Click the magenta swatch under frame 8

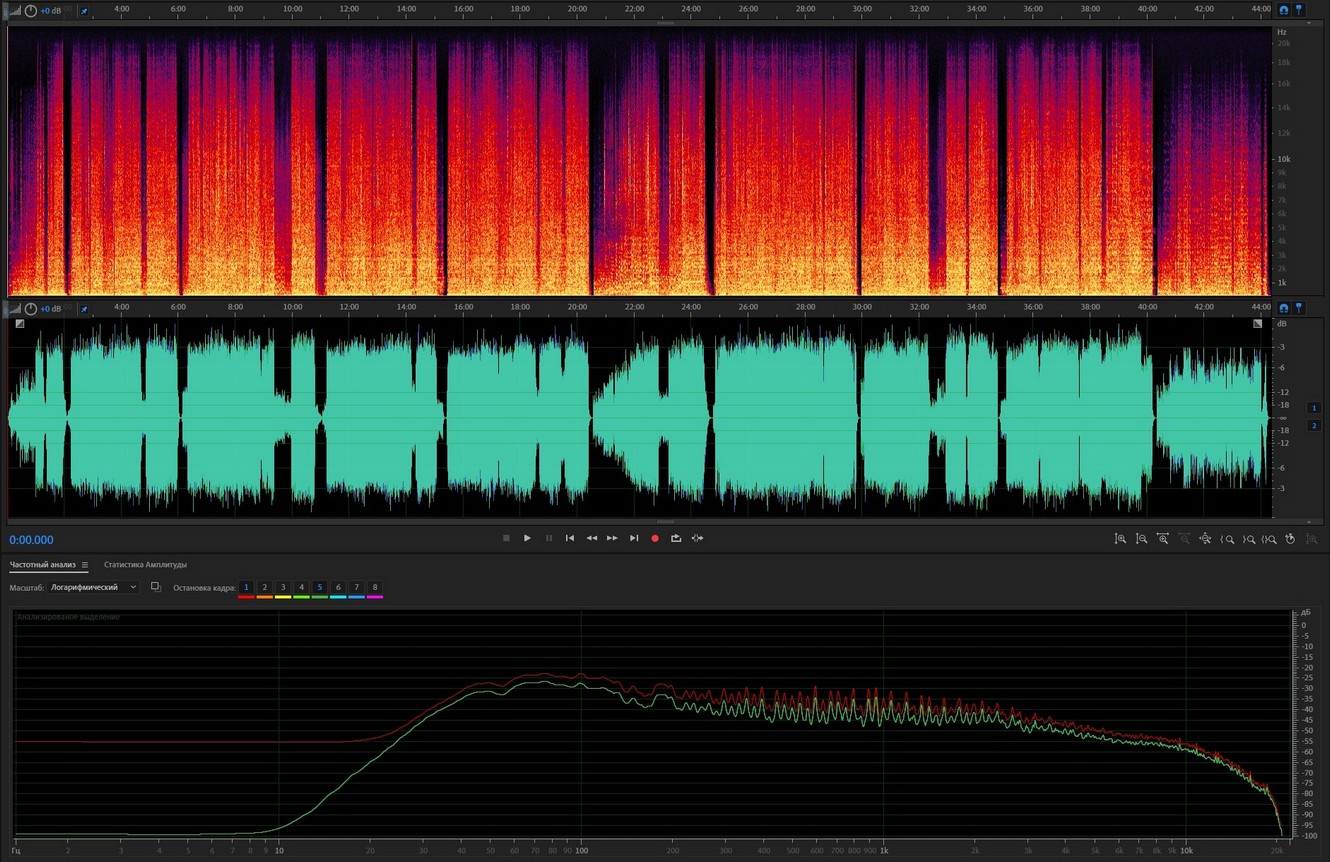pyautogui.click(x=375, y=597)
